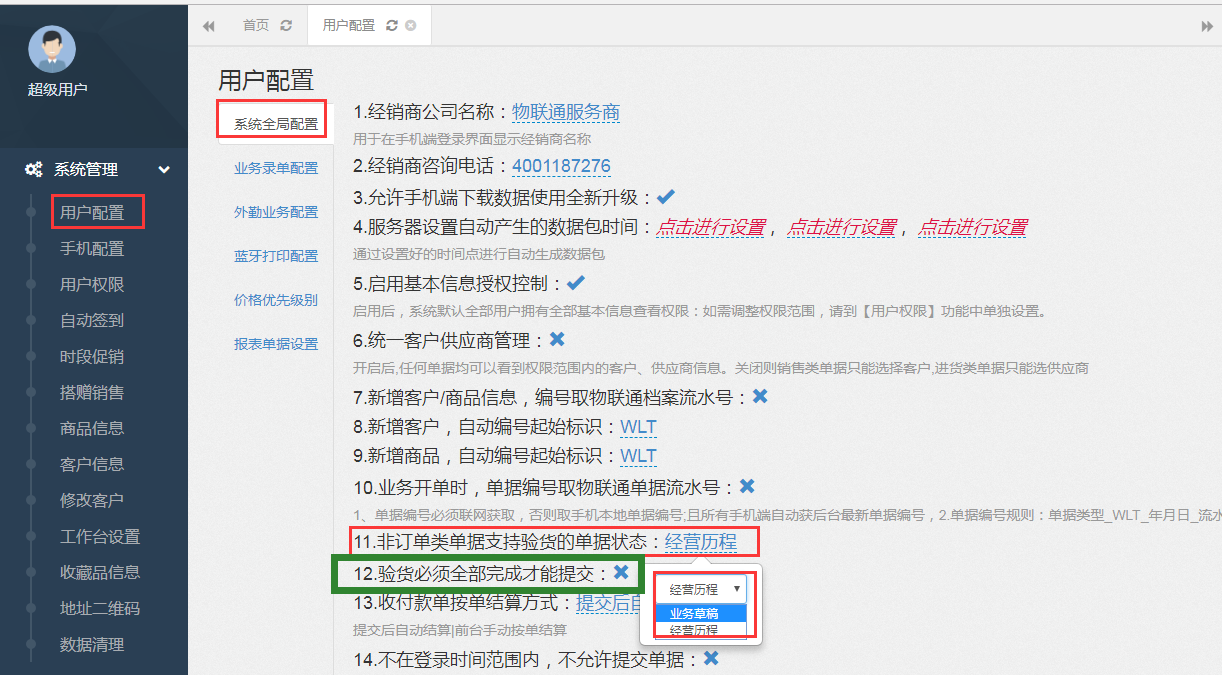Click the first 点击进行设置 time link
1222x675 pixels.
click(x=711, y=228)
